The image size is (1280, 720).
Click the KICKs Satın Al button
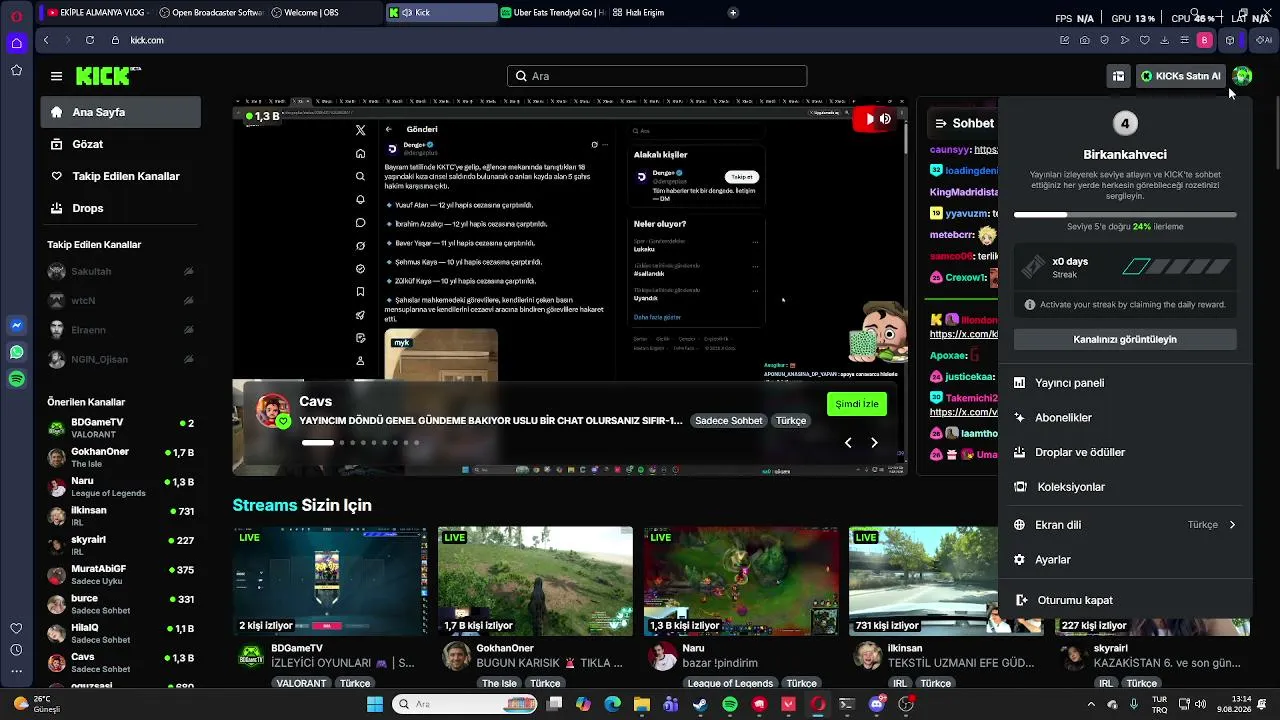(1181, 76)
